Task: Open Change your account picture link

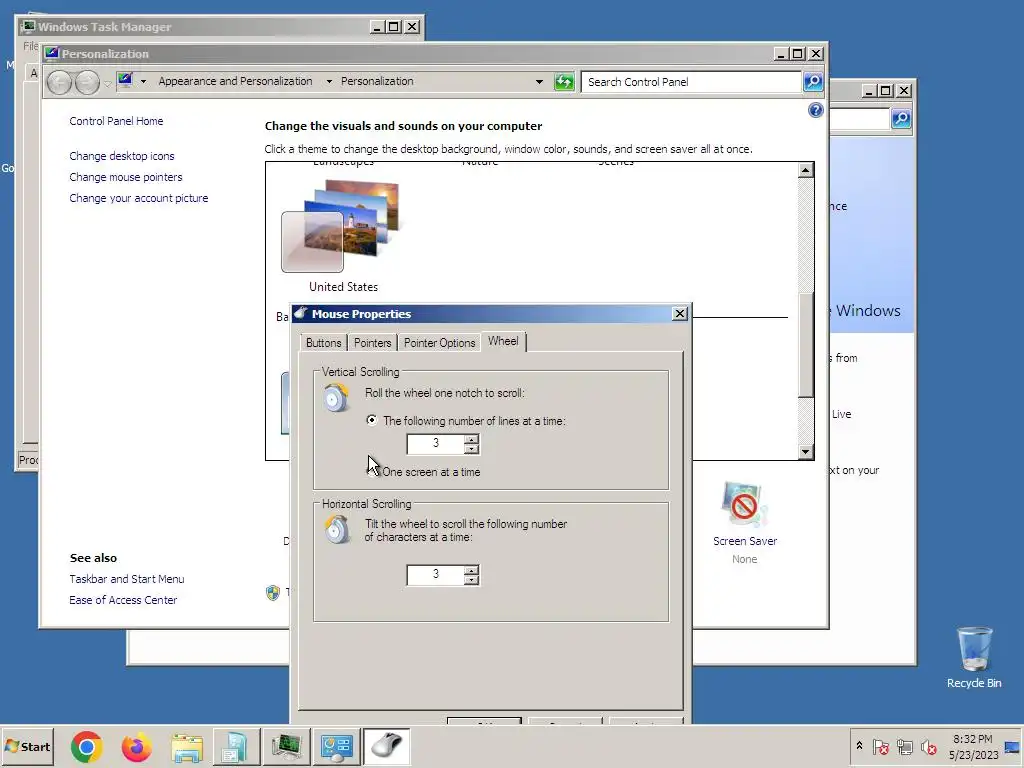Action: pos(139,198)
